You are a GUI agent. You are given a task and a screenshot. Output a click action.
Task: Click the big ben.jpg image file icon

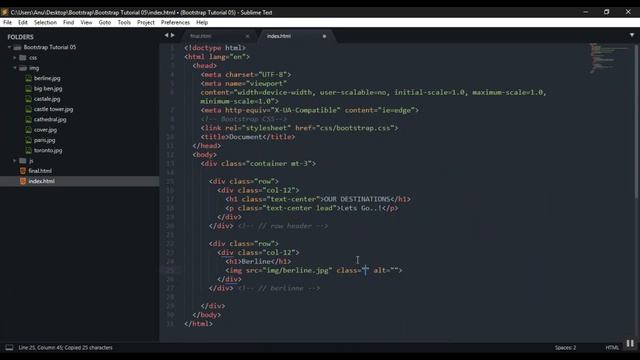tap(28, 89)
